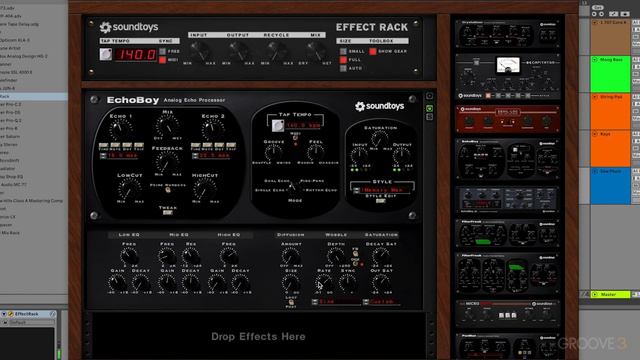The width and height of the screenshot is (640, 360).
Task: Flip the Diffusion Loop/Post switch
Action: coord(291,302)
